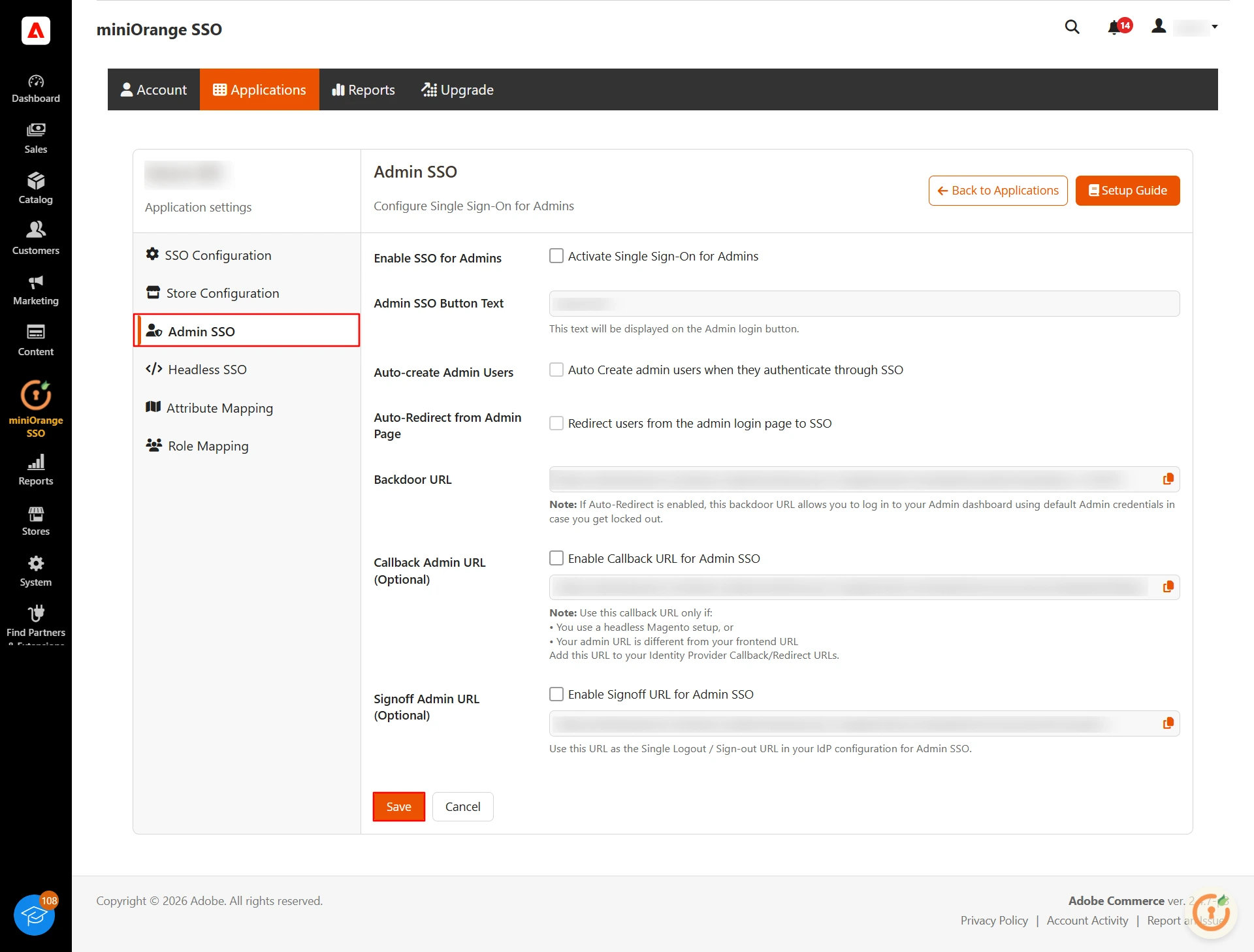Open Find Partners & Extensions

click(36, 624)
